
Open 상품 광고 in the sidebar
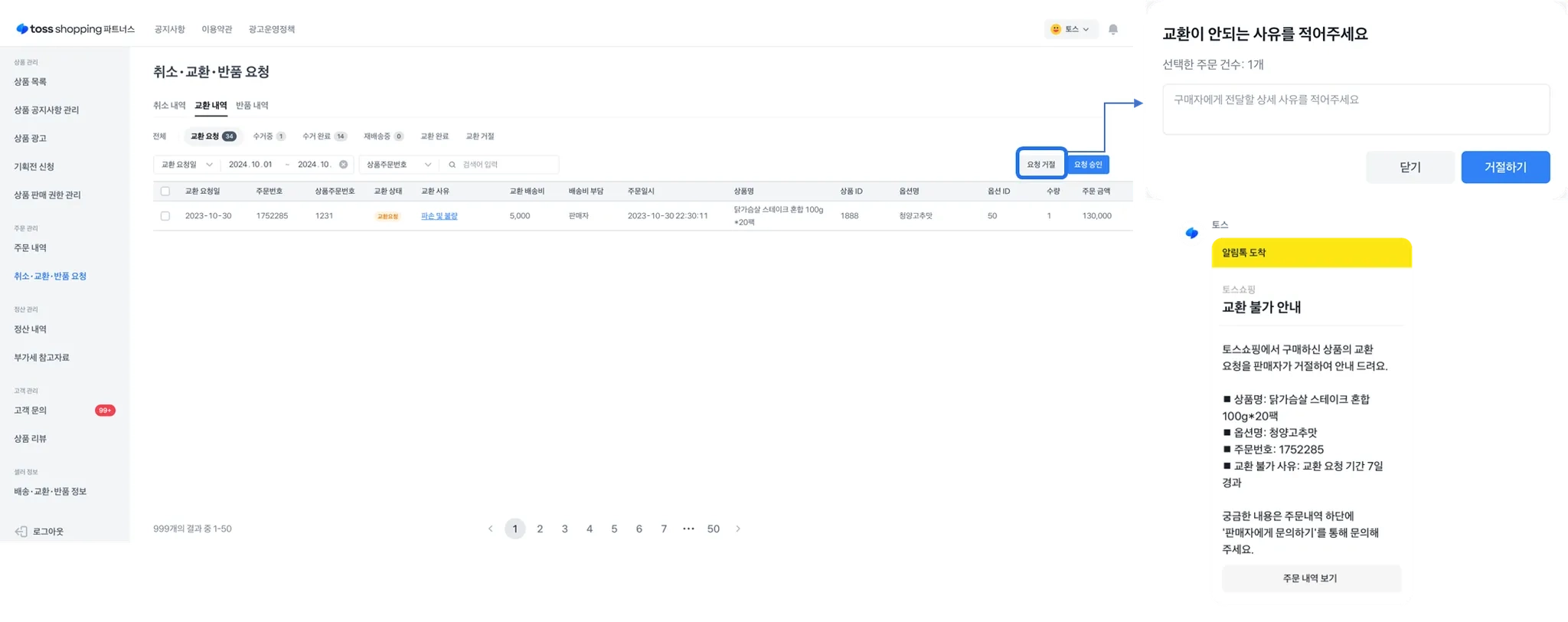point(30,139)
